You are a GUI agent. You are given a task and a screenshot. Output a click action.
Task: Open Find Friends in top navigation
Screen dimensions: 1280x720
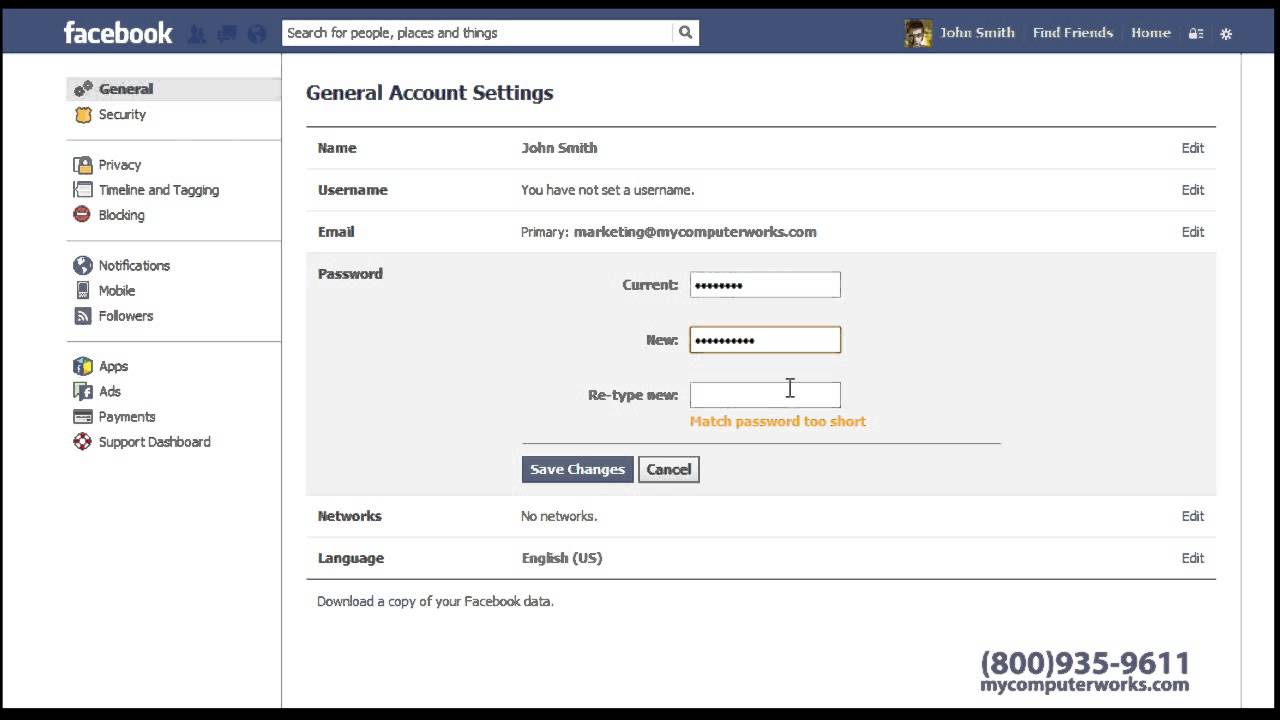coord(1071,33)
